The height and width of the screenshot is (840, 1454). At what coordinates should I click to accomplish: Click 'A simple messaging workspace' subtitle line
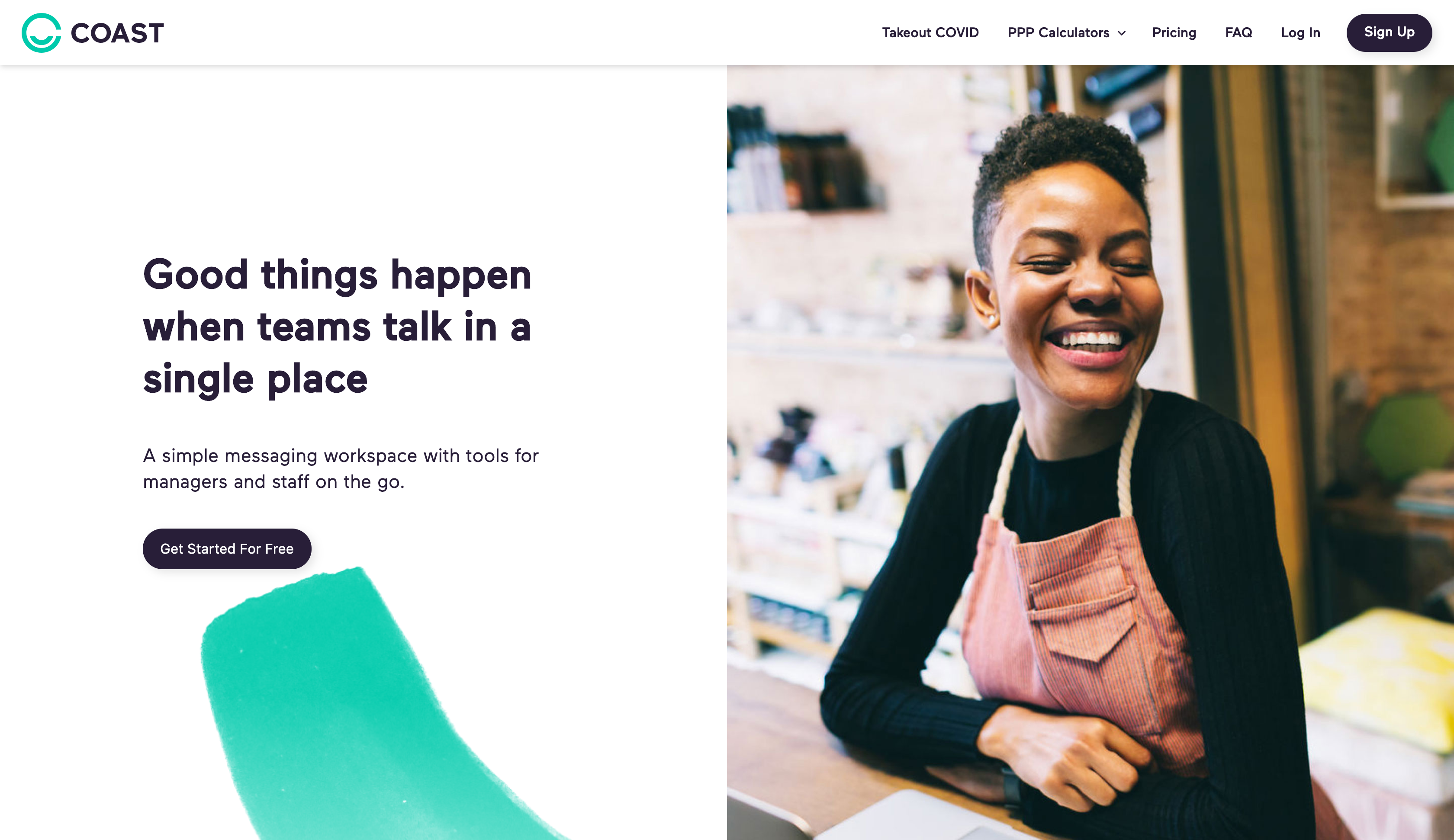(341, 455)
